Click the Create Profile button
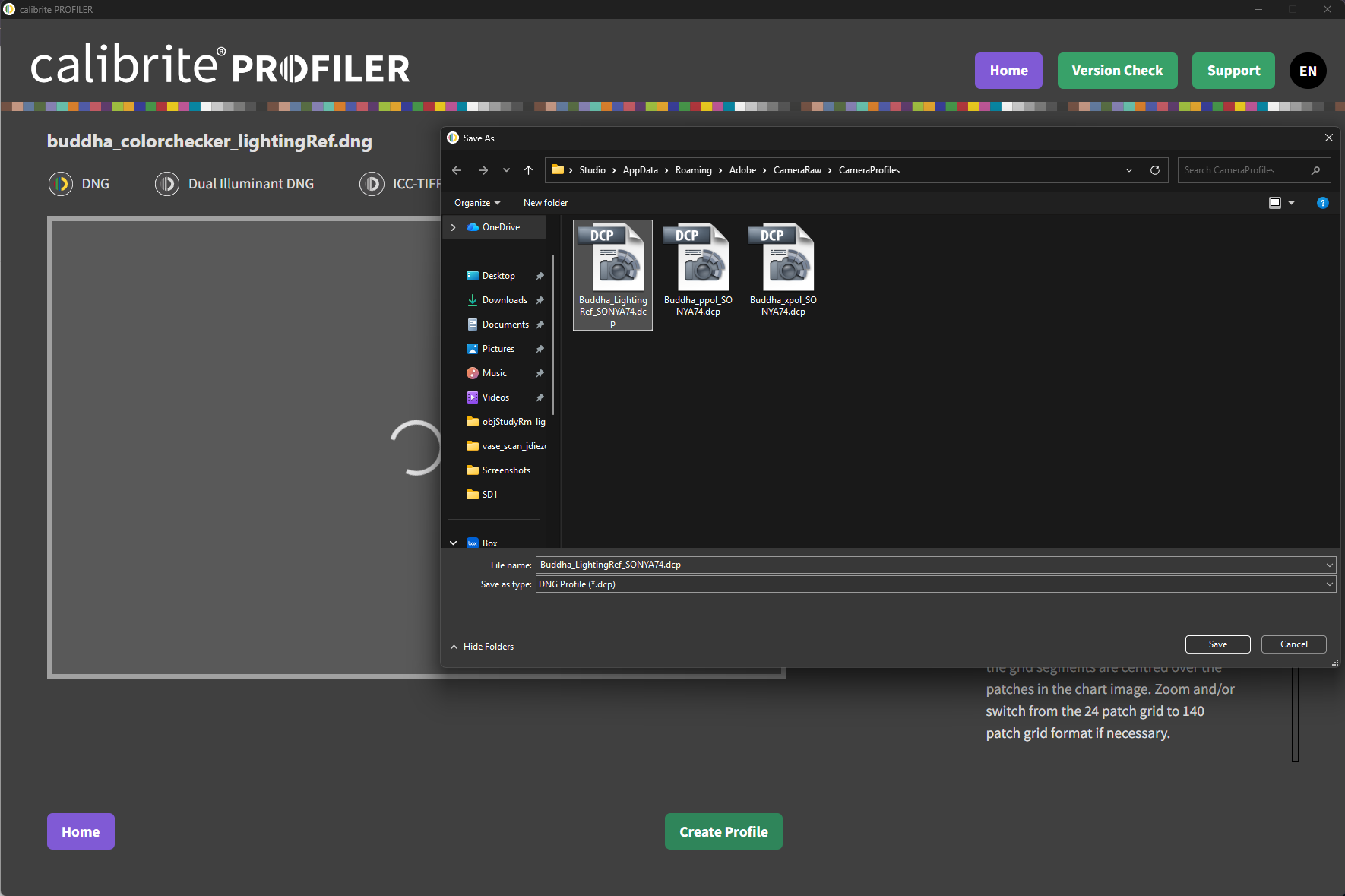The width and height of the screenshot is (1345, 896). point(723,831)
